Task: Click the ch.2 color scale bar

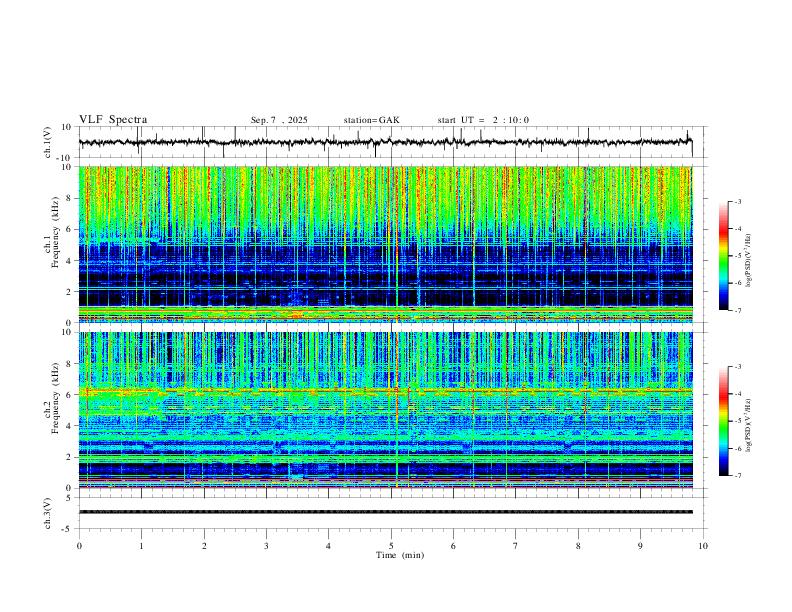Action: [723, 421]
